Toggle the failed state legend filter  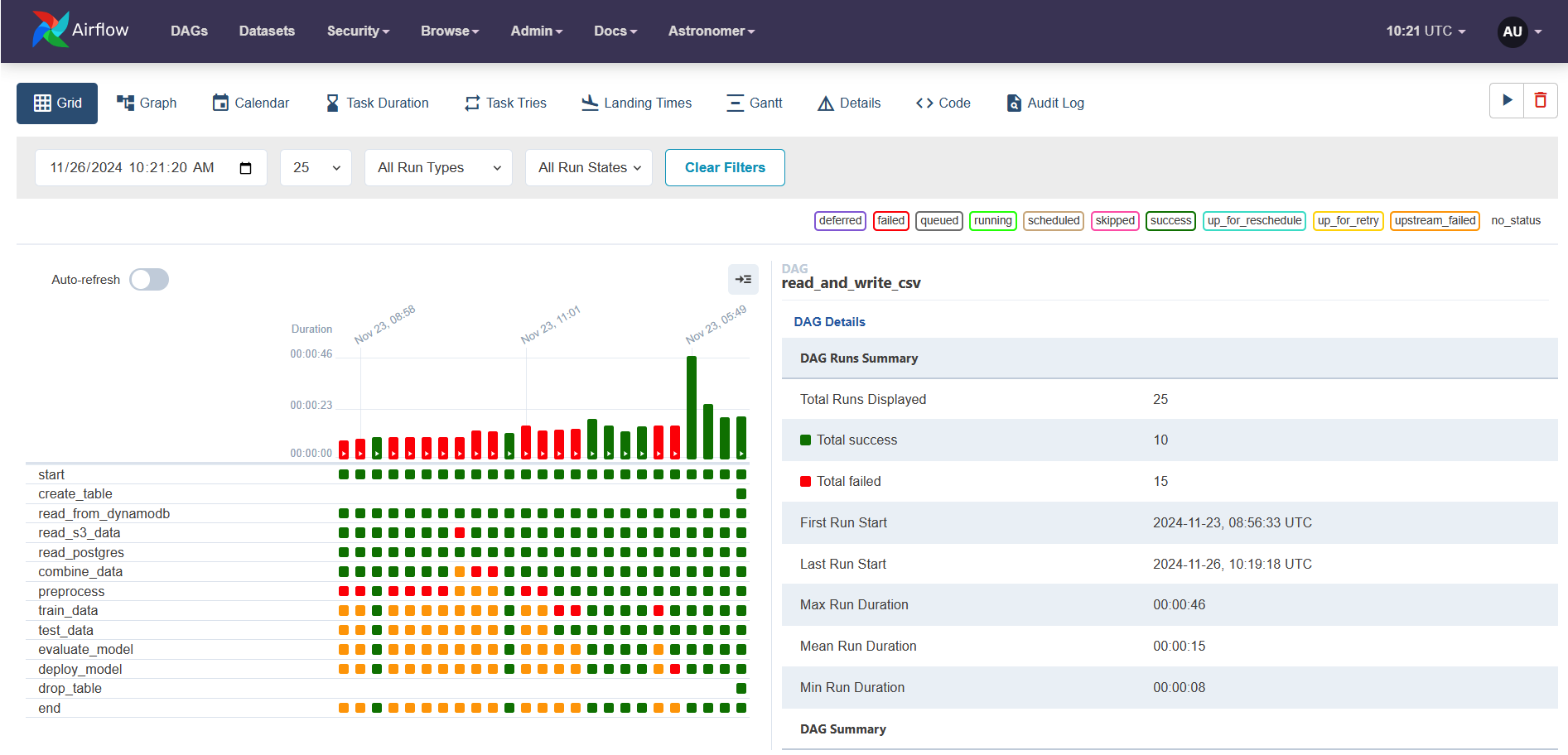pyautogui.click(x=890, y=221)
